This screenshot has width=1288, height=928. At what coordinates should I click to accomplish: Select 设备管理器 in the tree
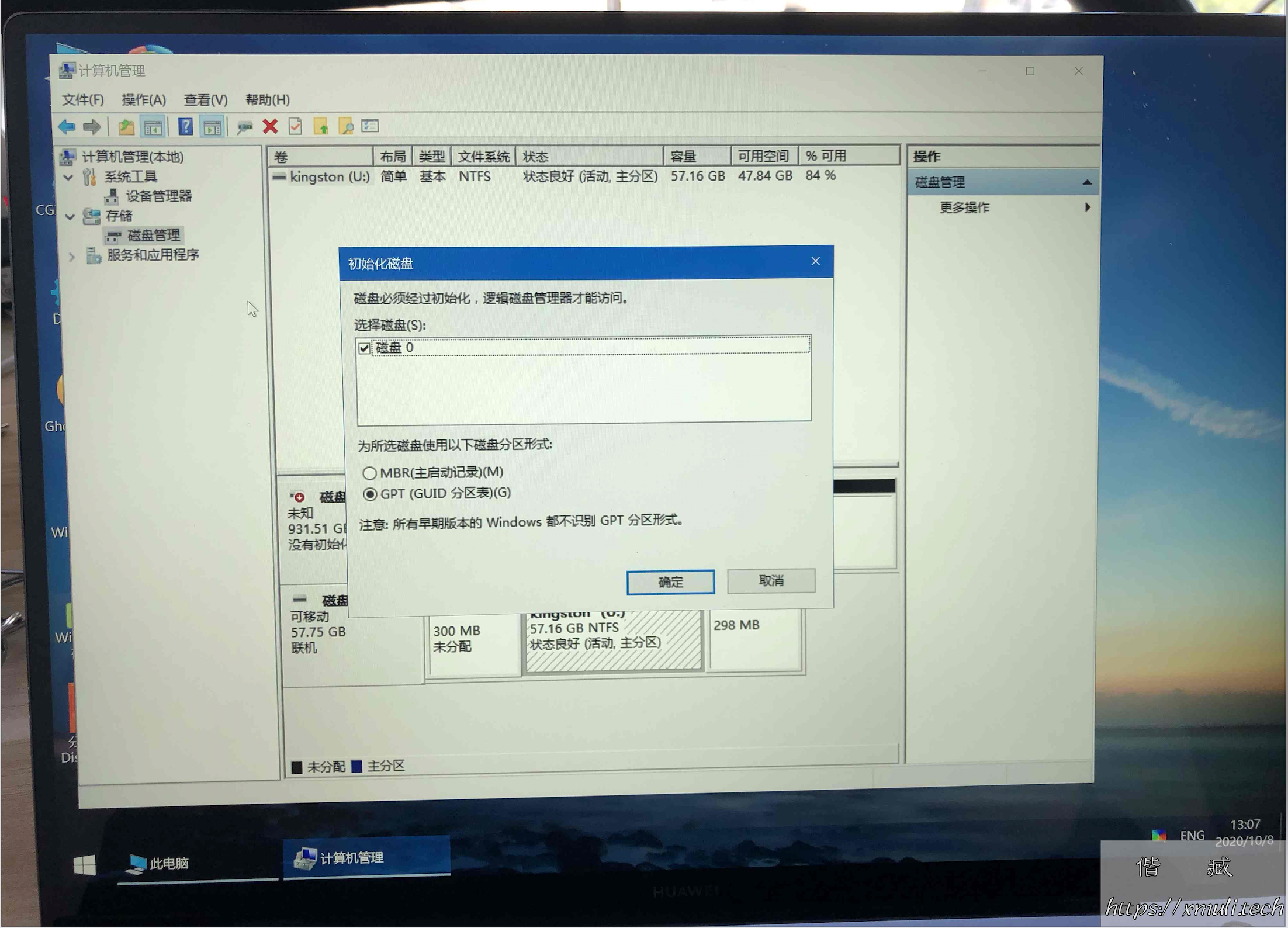(158, 196)
